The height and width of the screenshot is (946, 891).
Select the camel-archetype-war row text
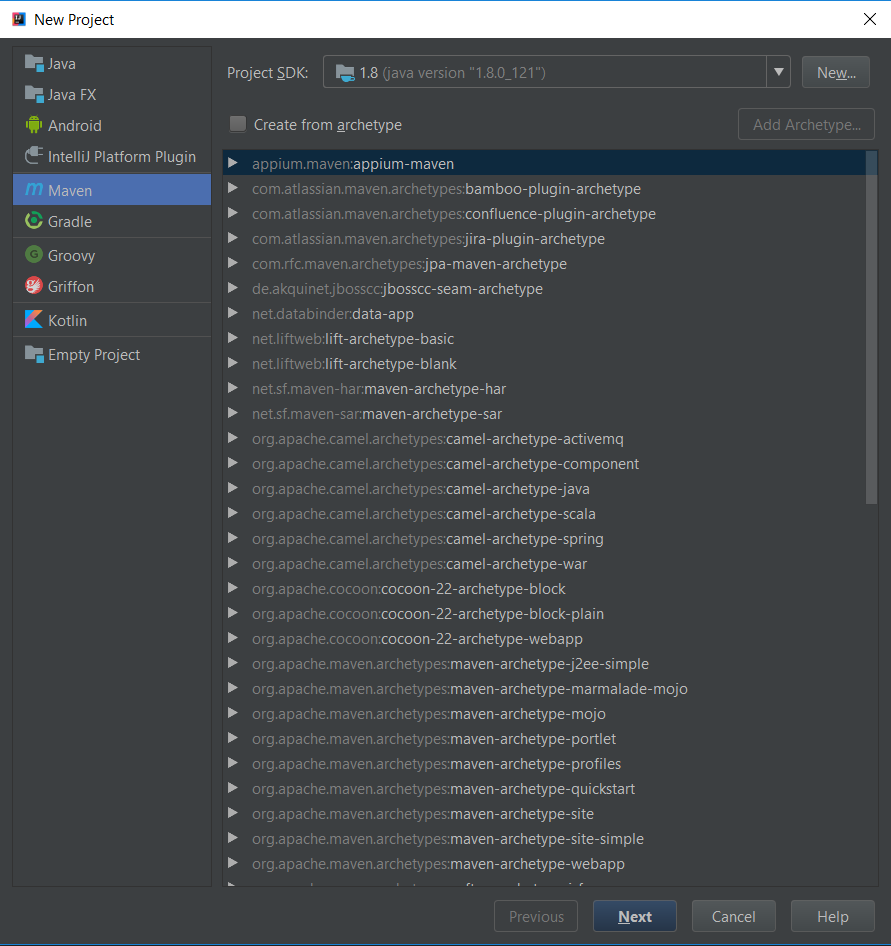(x=419, y=563)
